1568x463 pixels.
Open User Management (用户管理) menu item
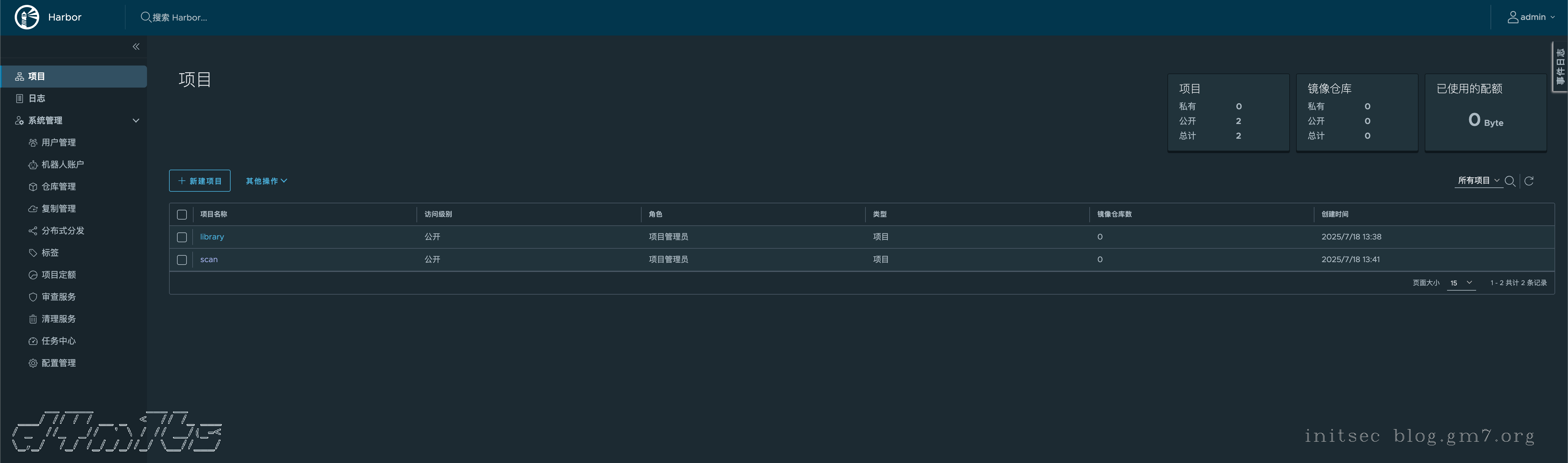click(58, 142)
